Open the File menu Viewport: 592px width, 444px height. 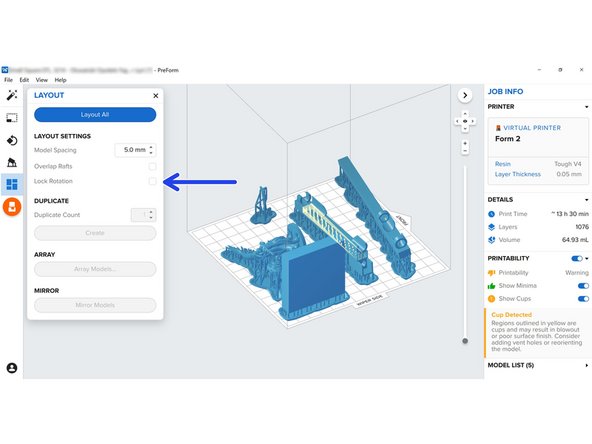tap(8, 80)
